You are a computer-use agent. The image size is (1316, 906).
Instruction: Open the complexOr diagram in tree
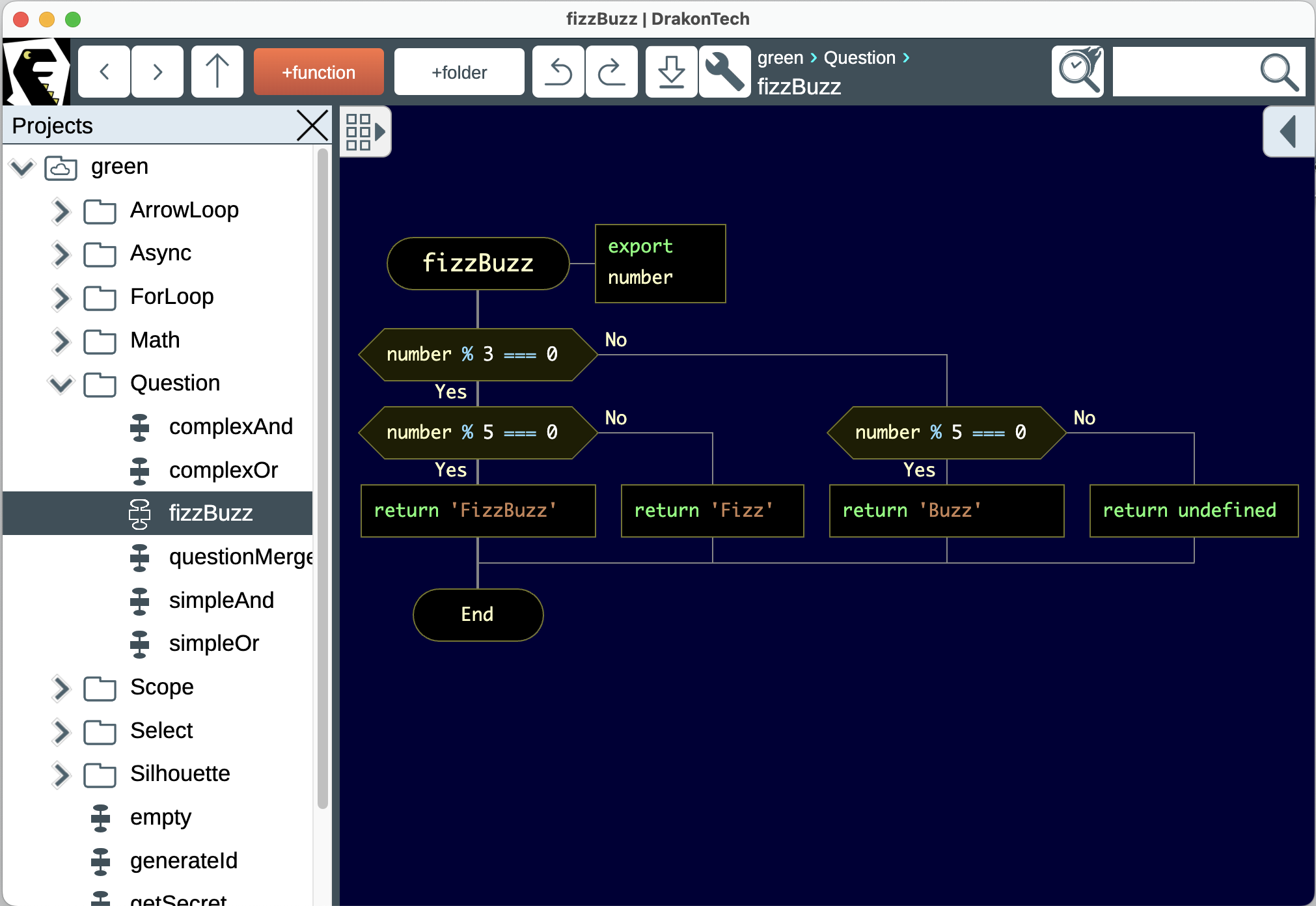pyautogui.click(x=223, y=470)
